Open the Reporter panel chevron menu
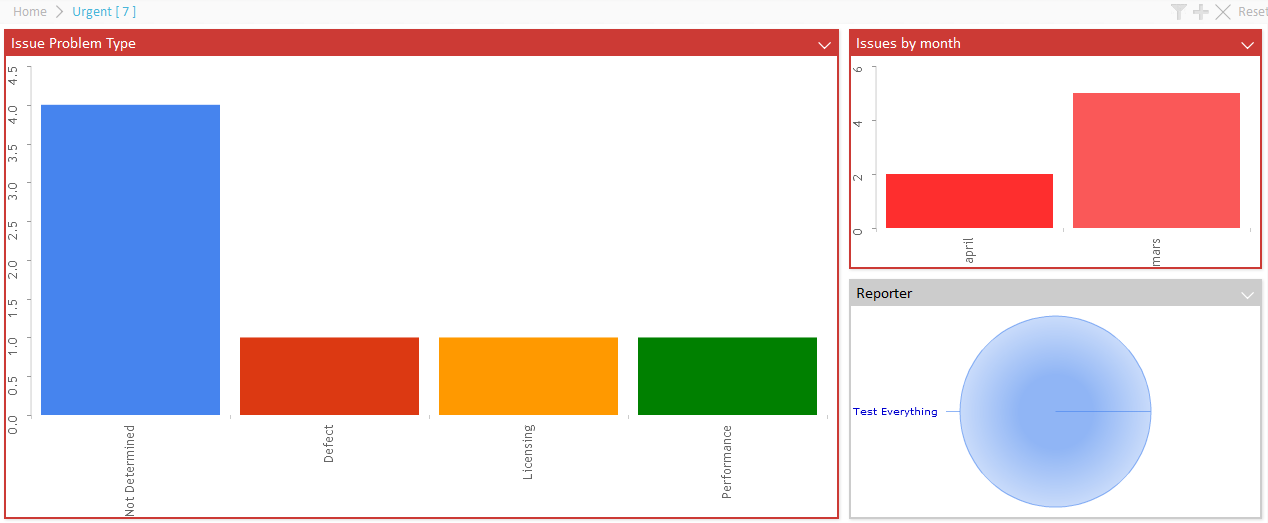 (x=1247, y=295)
